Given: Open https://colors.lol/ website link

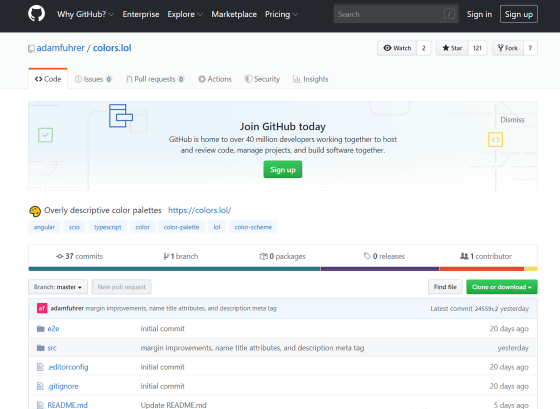Looking at the screenshot, I should point(199,210).
